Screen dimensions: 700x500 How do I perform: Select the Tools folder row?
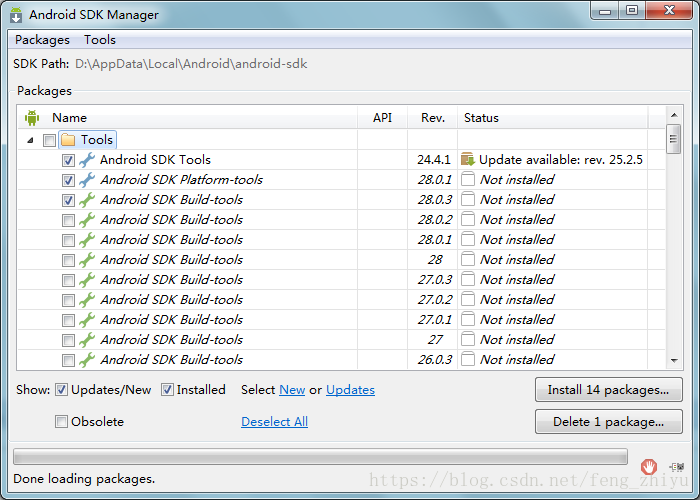88,140
